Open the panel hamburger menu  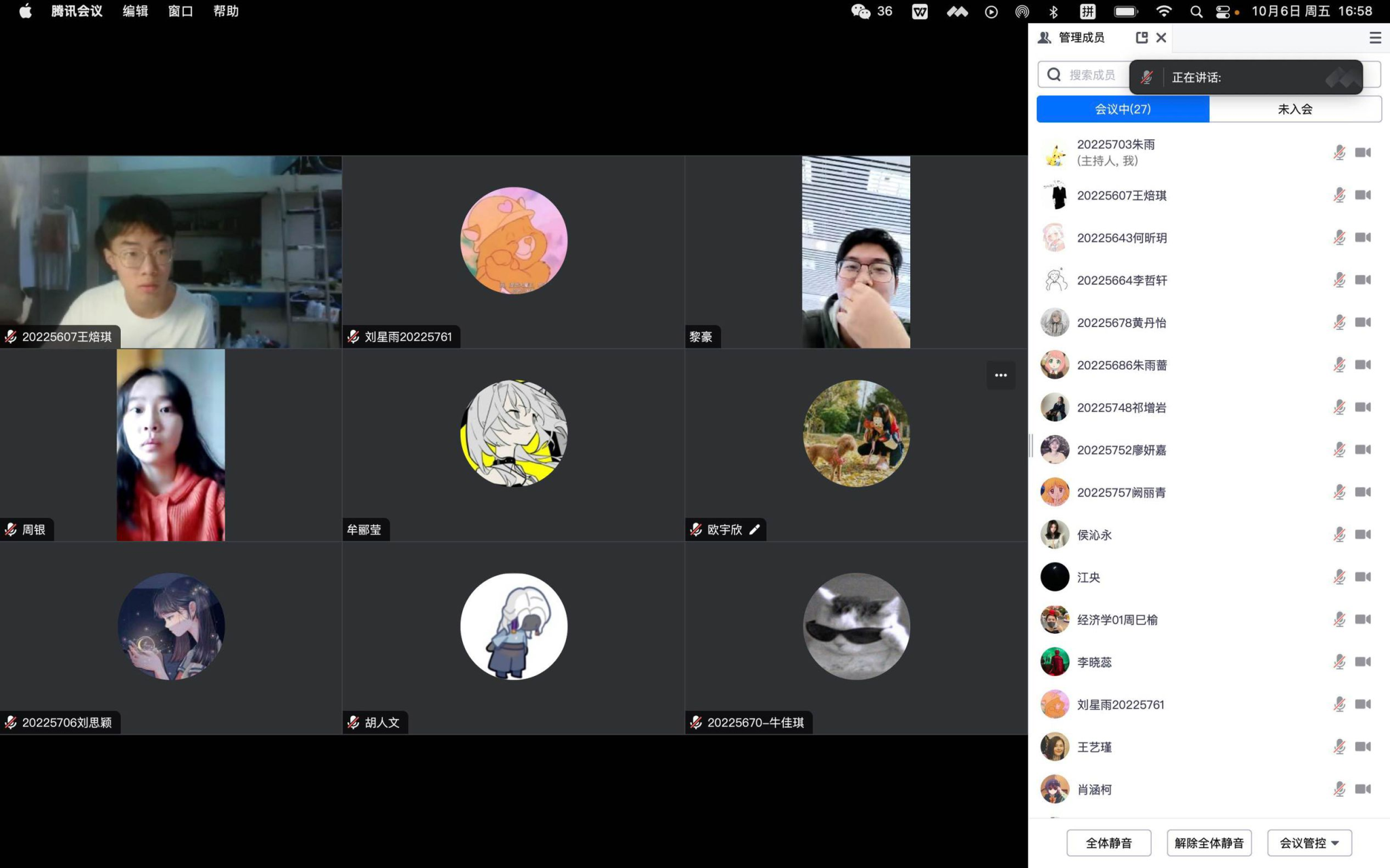point(1375,38)
